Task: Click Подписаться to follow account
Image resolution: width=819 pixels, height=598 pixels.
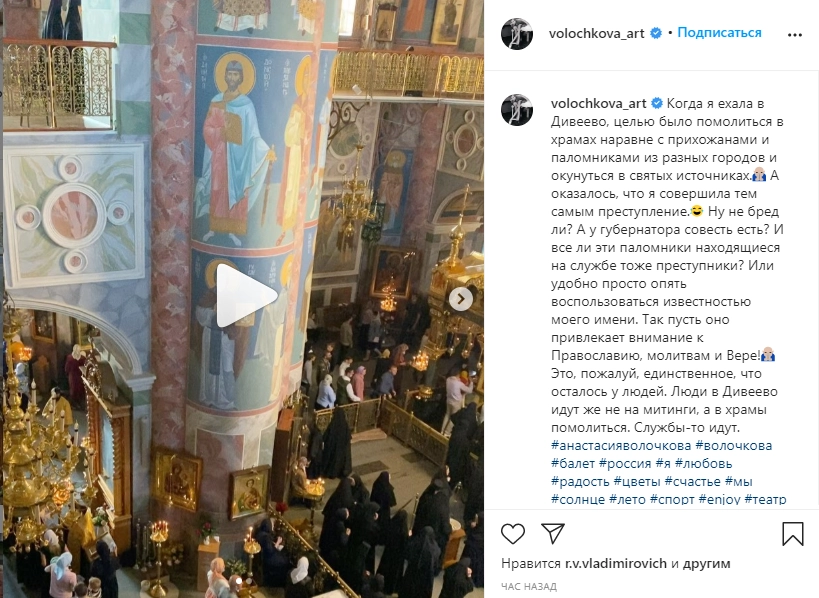Action: 719,32
